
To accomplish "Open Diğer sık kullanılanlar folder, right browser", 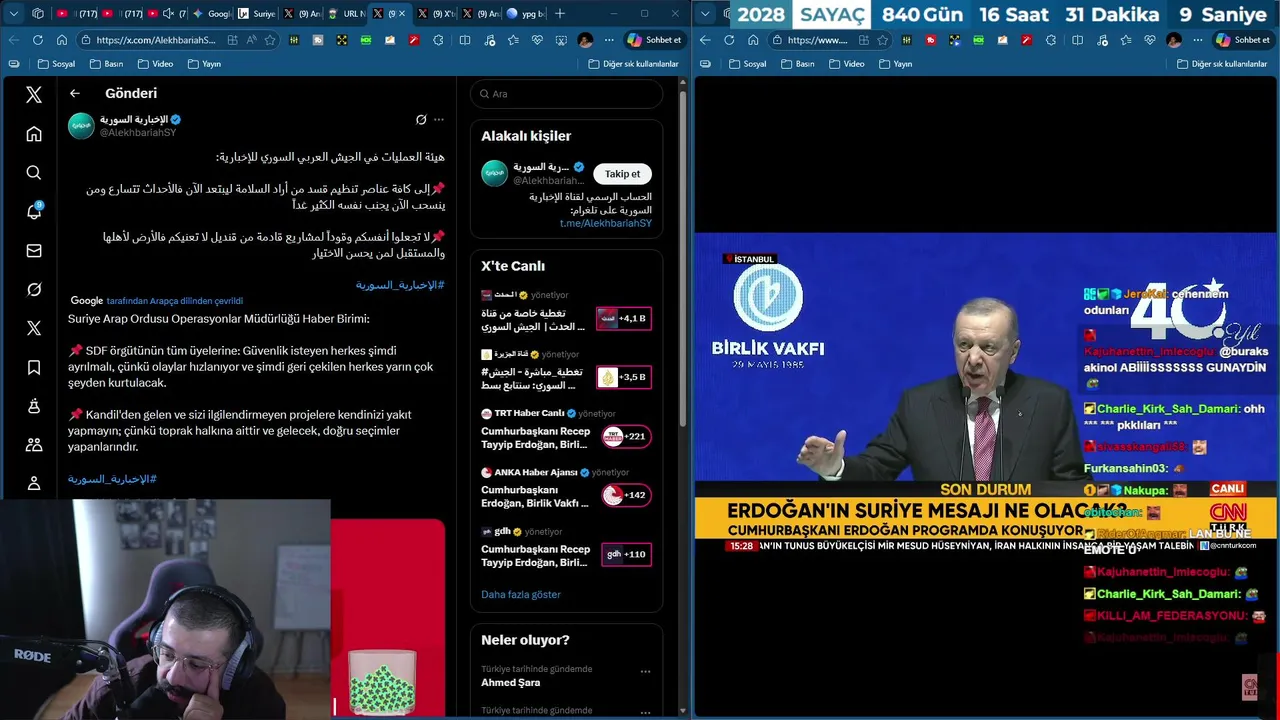I will pyautogui.click(x=1221, y=64).
